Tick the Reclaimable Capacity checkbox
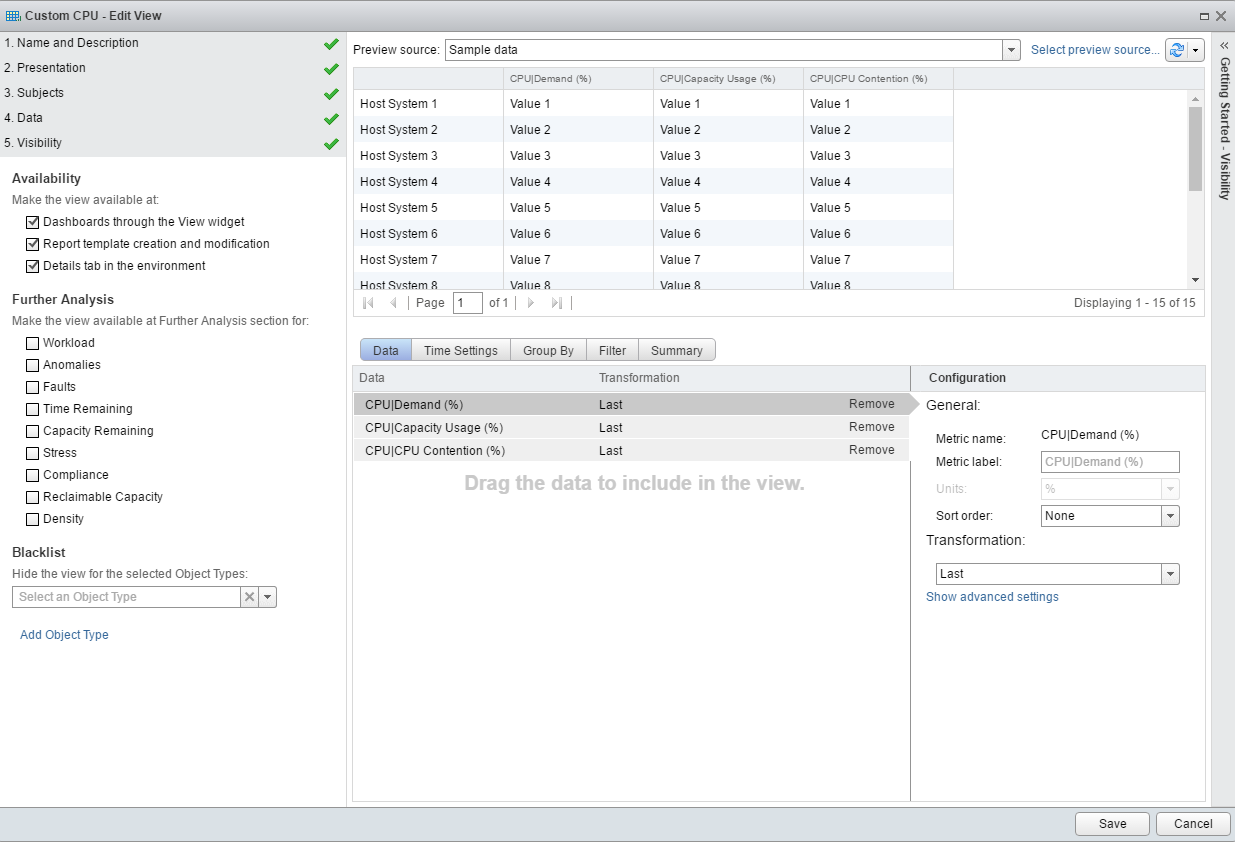This screenshot has width=1235, height=842. tap(33, 497)
